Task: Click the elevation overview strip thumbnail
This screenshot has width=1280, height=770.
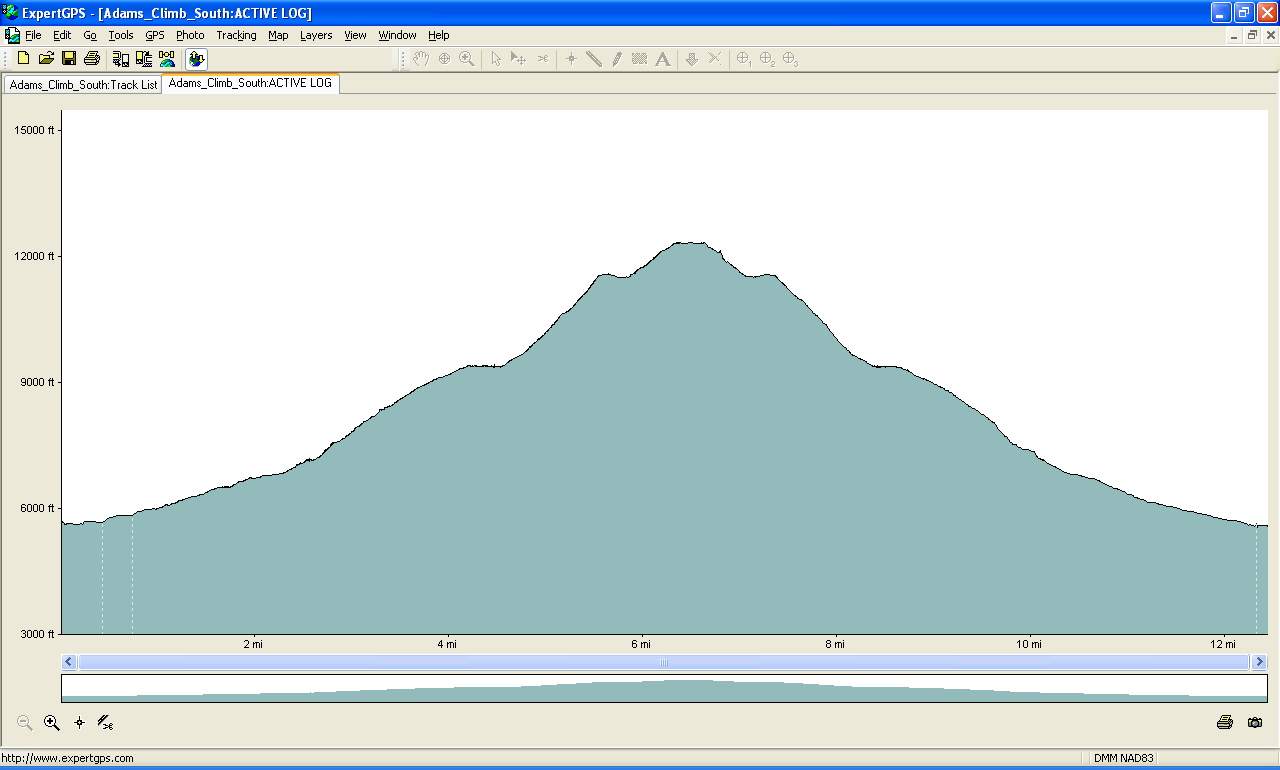Action: coord(664,688)
